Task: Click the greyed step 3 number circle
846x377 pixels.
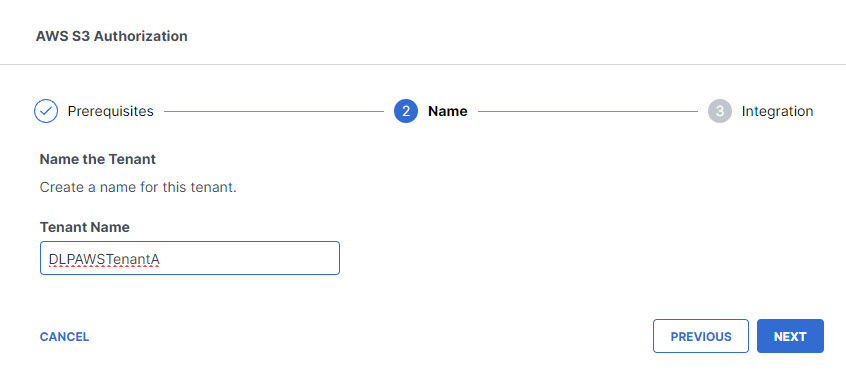Action: (x=720, y=111)
